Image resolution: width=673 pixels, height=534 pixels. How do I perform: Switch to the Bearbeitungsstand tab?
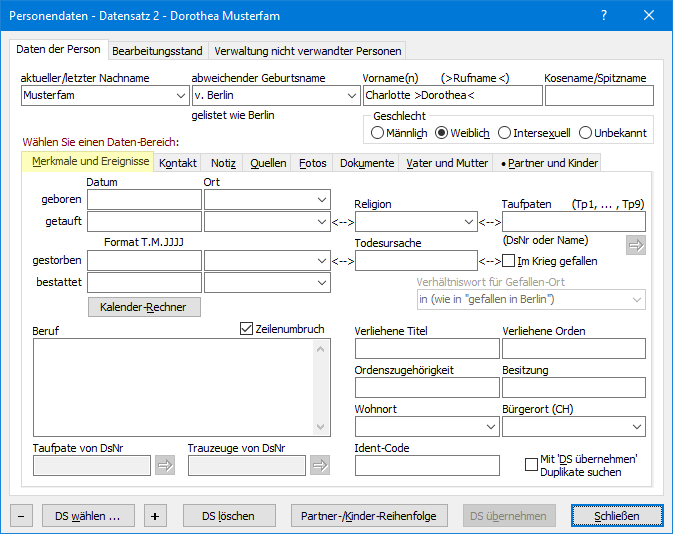coord(157,51)
